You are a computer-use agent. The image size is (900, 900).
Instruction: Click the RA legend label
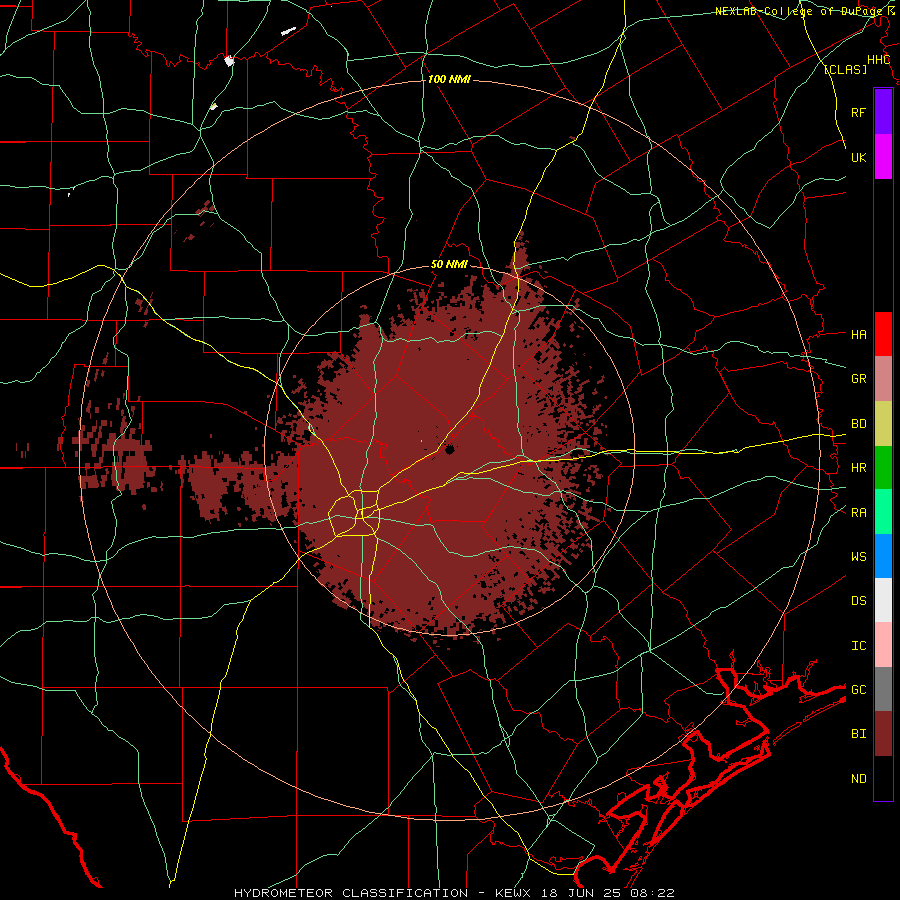[x=858, y=513]
